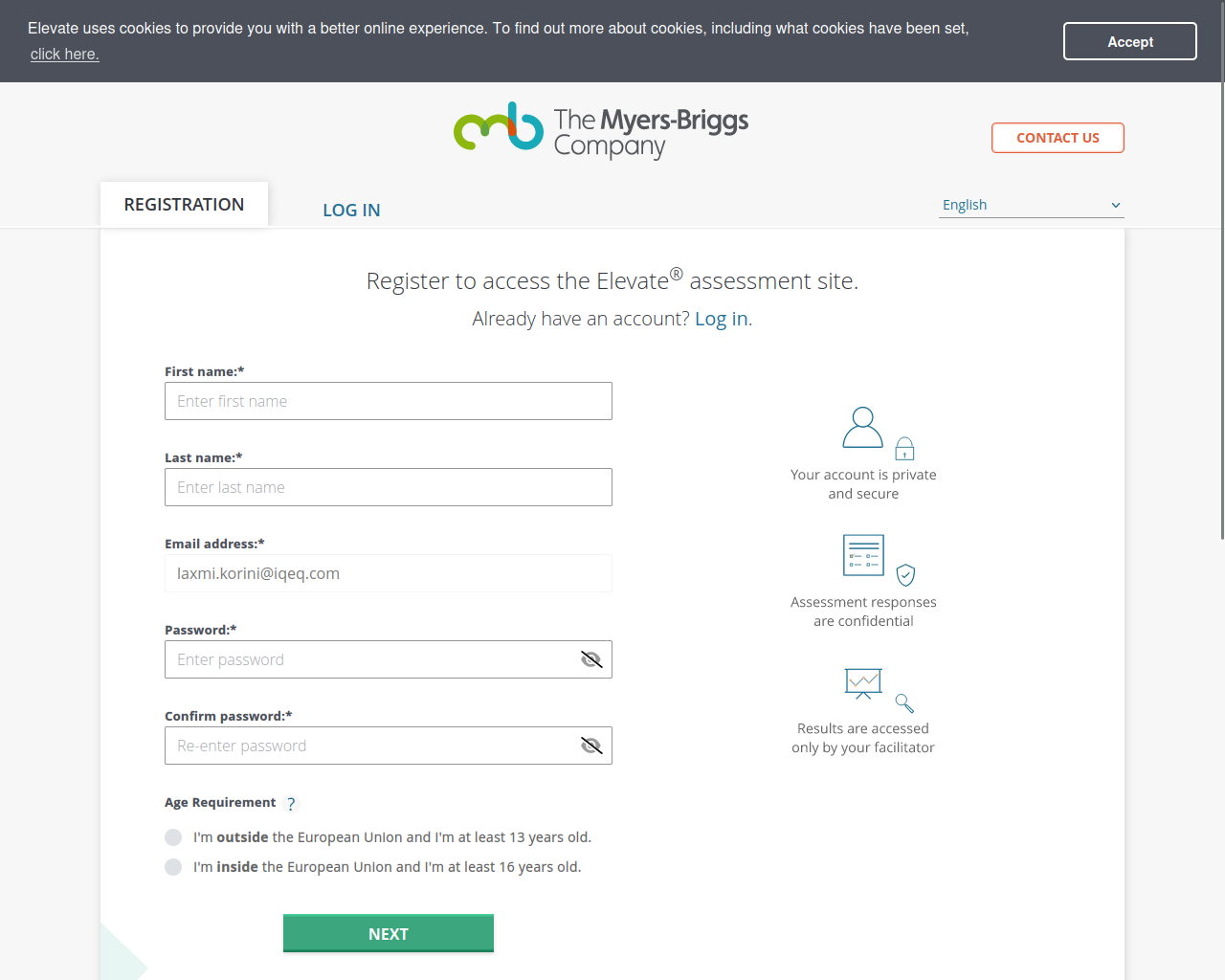Show password in the Password field
Screen dimensions: 1225x980
coord(591,659)
